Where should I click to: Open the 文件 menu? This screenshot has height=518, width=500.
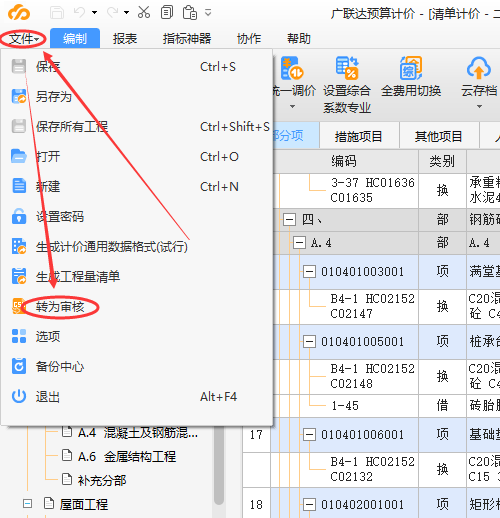23,39
